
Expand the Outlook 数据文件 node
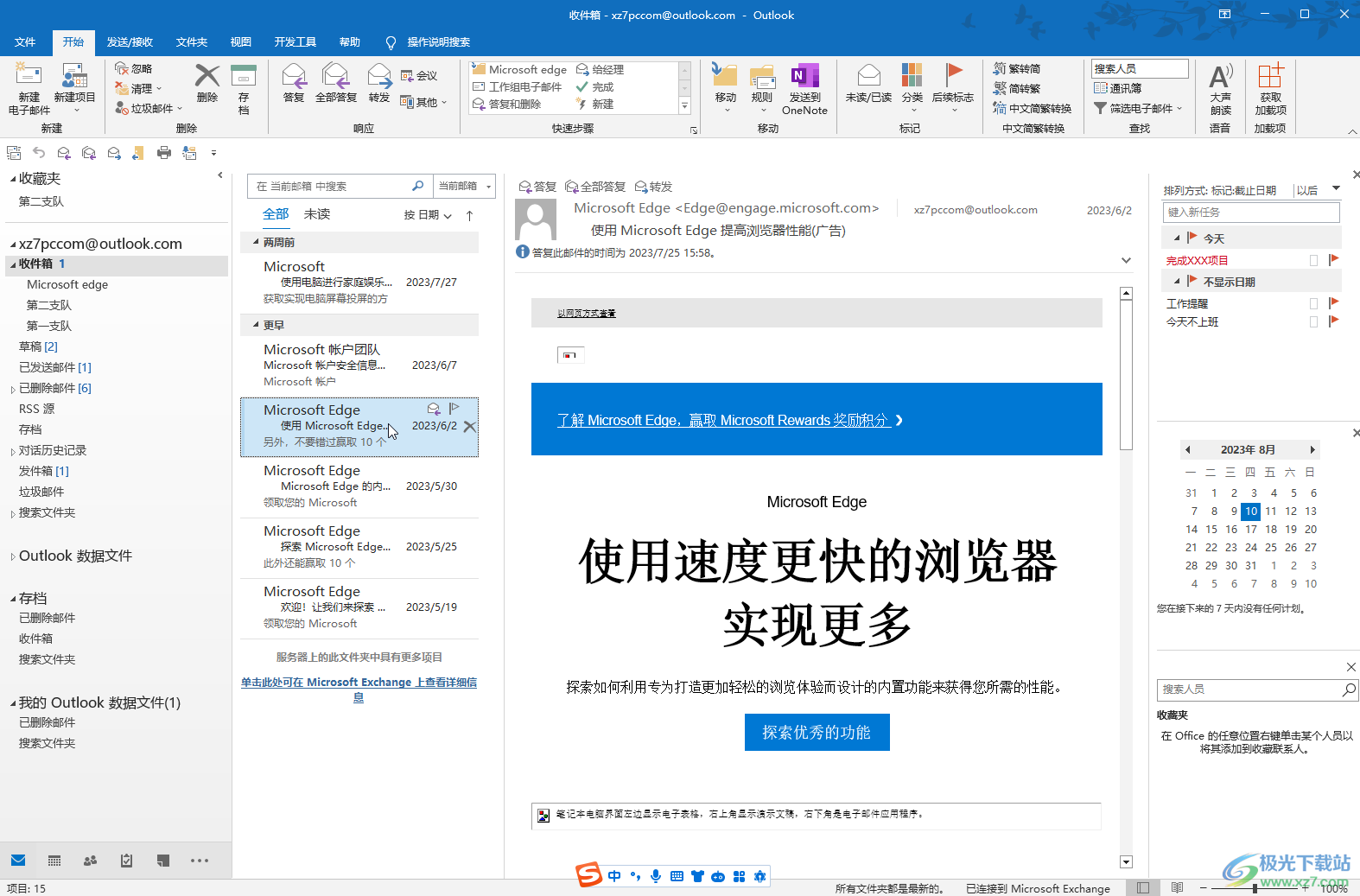point(12,556)
